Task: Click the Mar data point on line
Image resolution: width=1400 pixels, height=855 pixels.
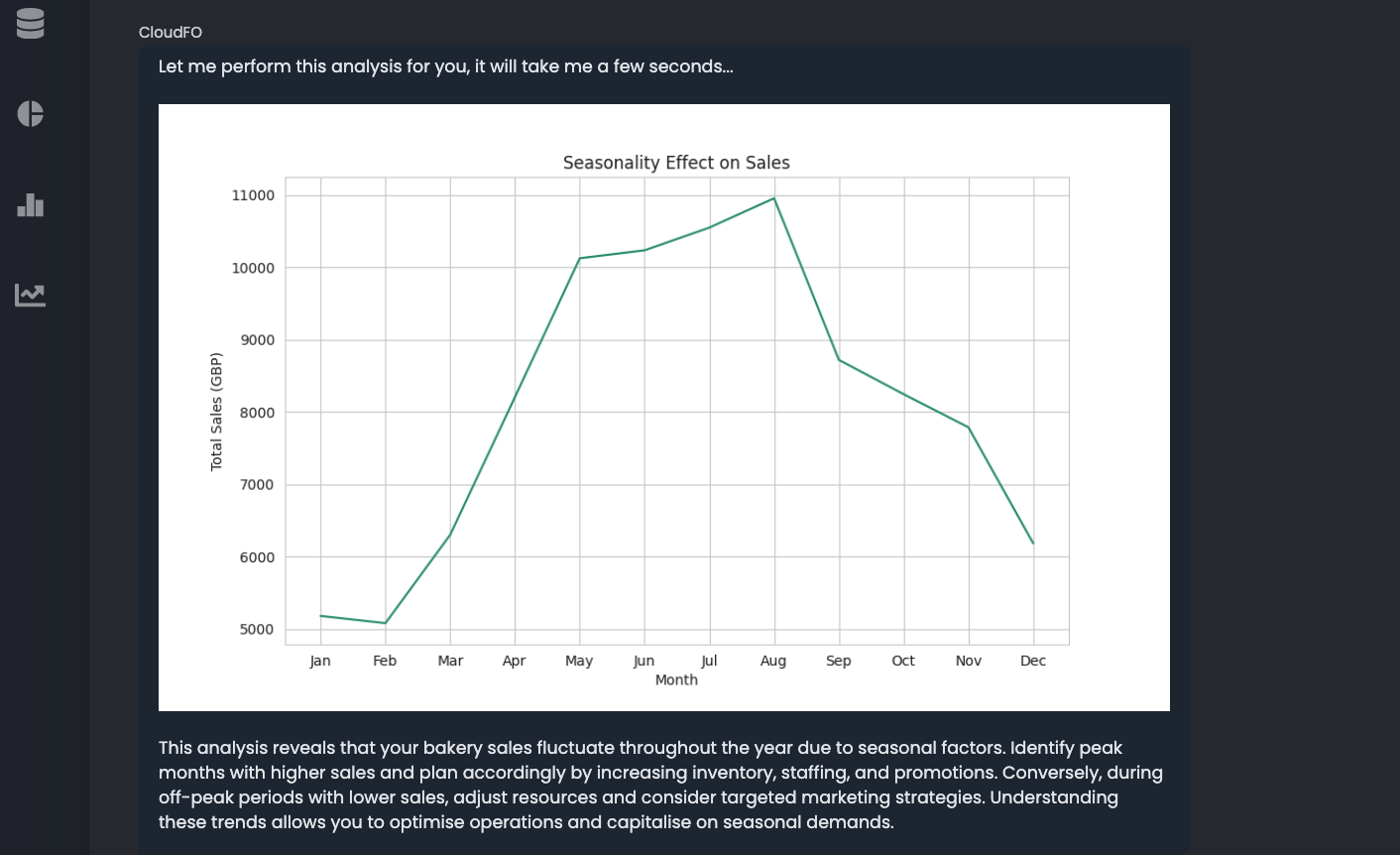Action: pyautogui.click(x=450, y=536)
